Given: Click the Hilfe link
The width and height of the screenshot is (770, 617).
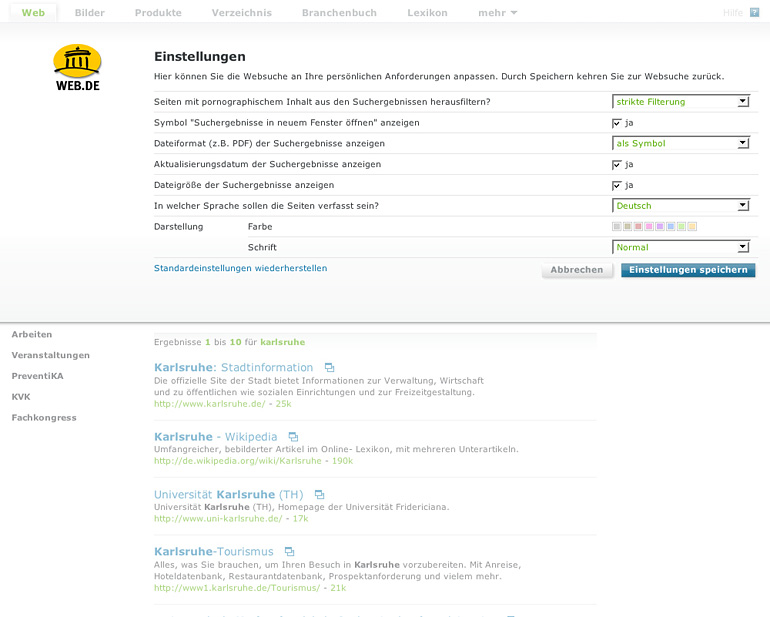Looking at the screenshot, I should [733, 13].
